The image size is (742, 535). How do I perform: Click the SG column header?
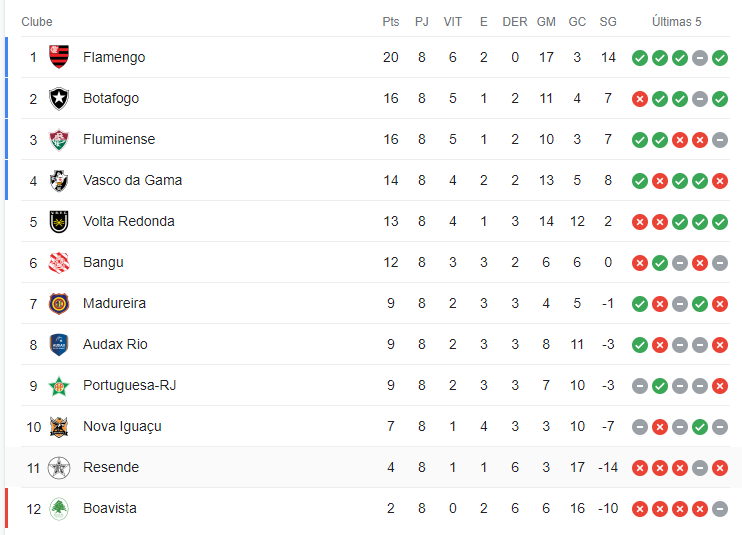pyautogui.click(x=608, y=22)
